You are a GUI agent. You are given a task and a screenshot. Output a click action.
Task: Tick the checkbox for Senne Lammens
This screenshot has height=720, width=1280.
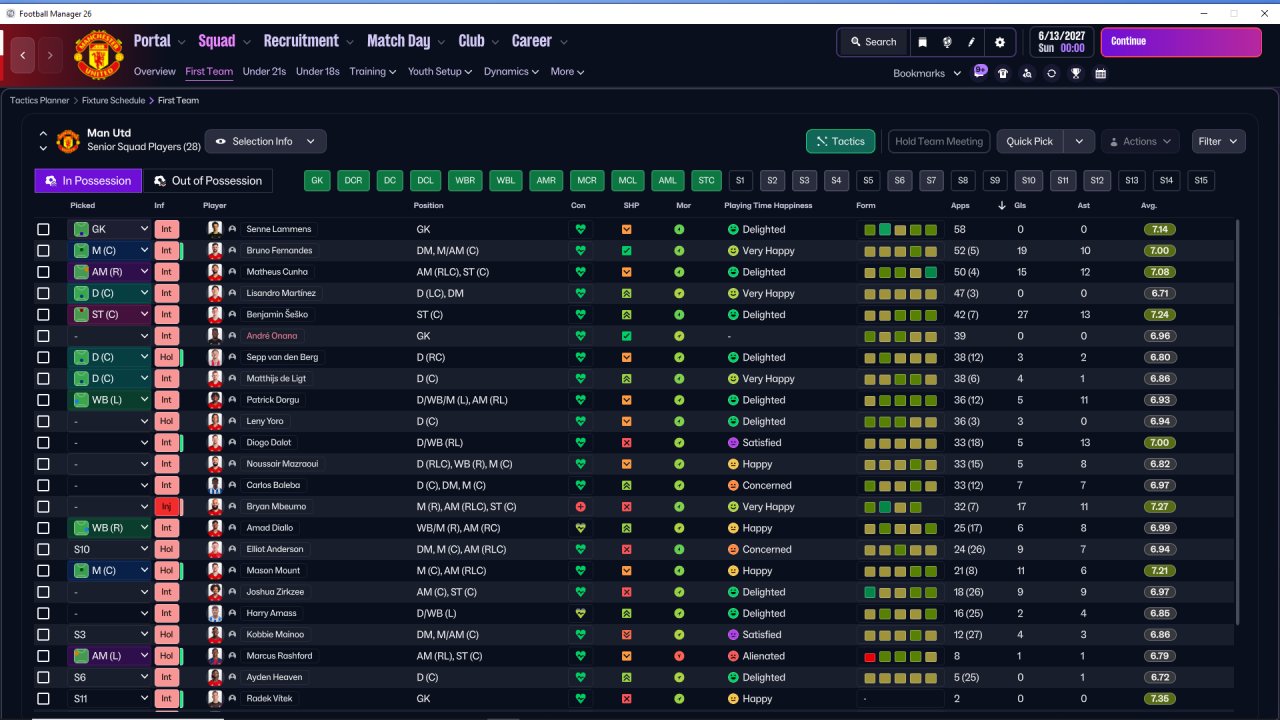pyautogui.click(x=43, y=230)
